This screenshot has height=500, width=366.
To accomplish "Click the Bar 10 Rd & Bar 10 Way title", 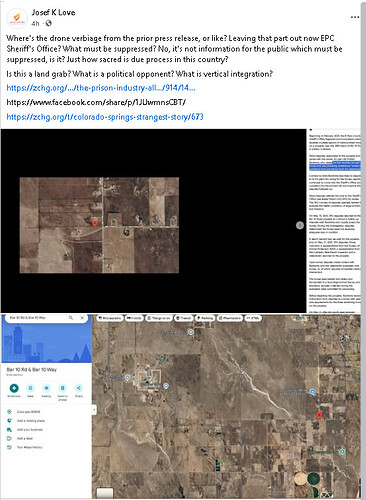I will point(32,370).
